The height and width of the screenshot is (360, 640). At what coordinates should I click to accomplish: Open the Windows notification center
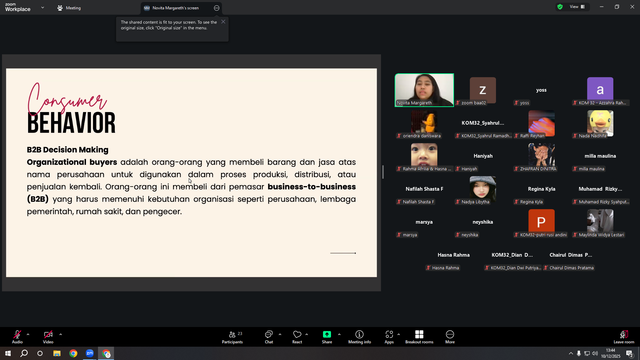(629, 353)
